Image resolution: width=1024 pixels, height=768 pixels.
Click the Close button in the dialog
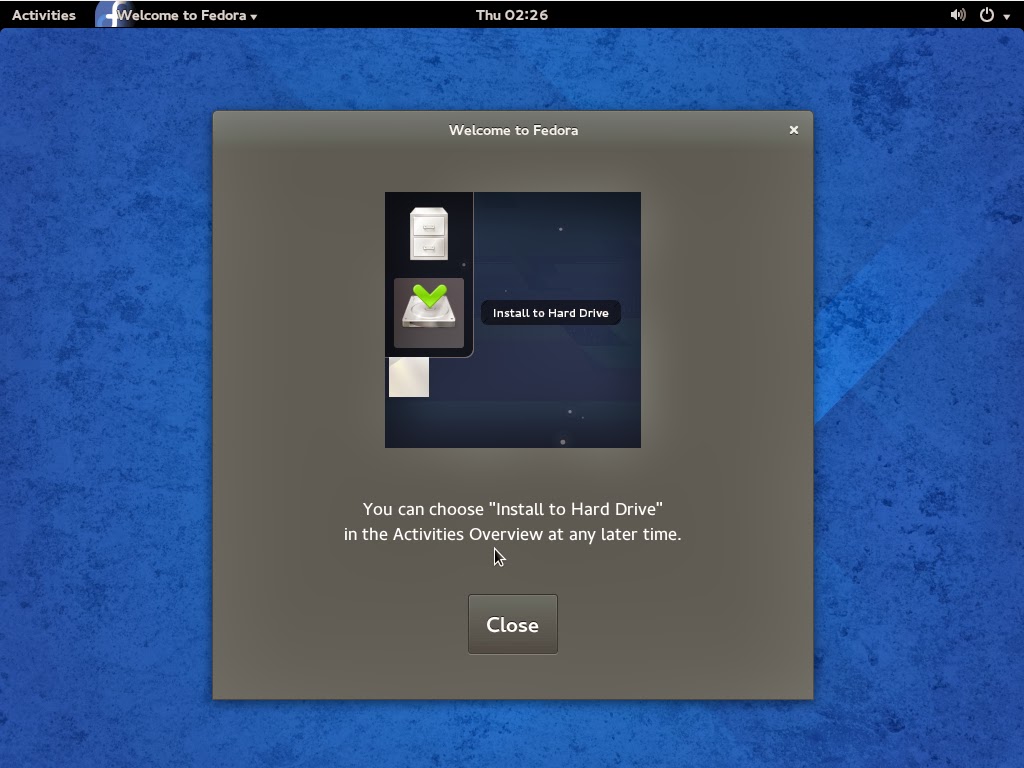(513, 624)
